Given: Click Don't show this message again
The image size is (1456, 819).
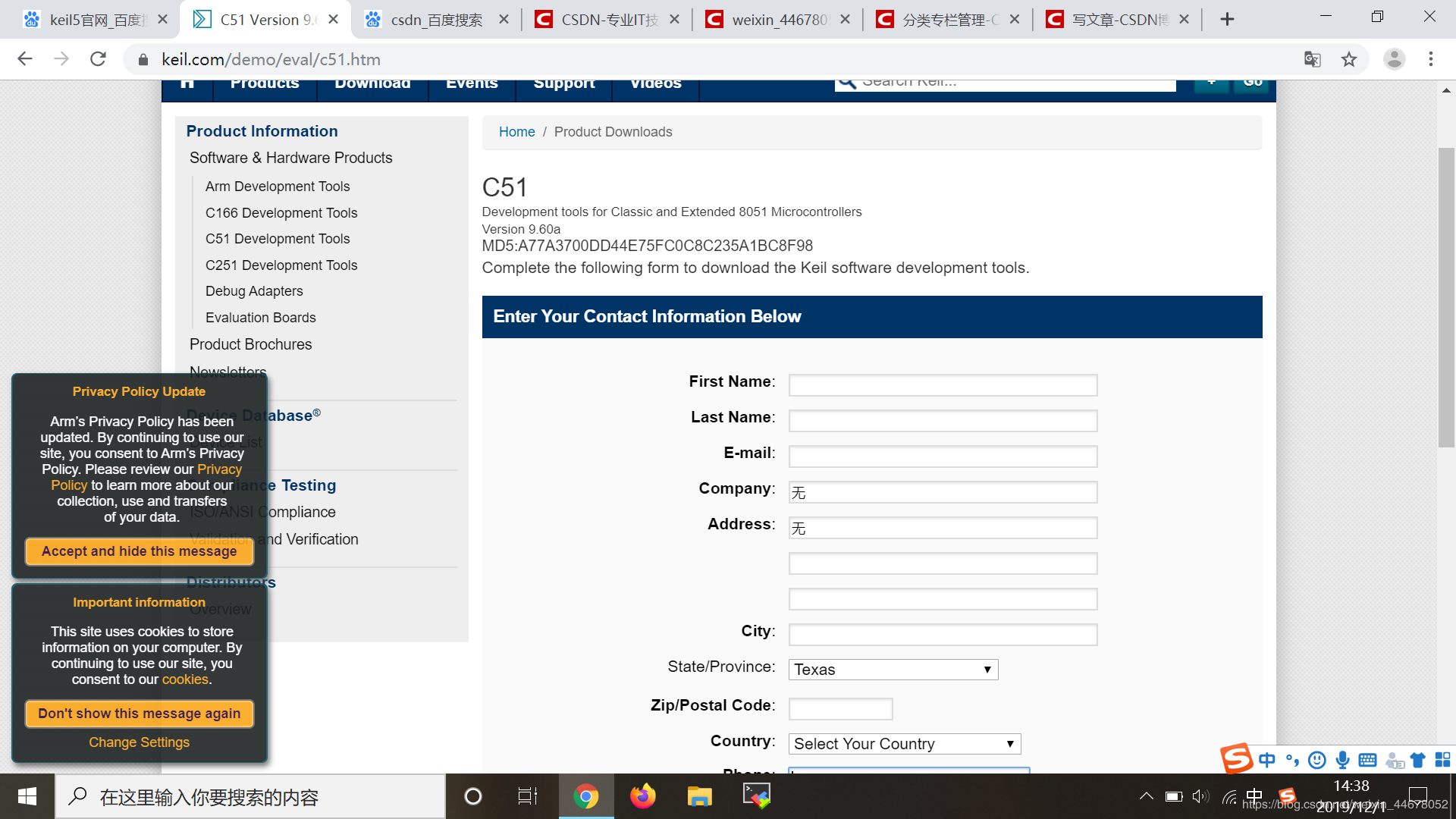Looking at the screenshot, I should tap(139, 714).
